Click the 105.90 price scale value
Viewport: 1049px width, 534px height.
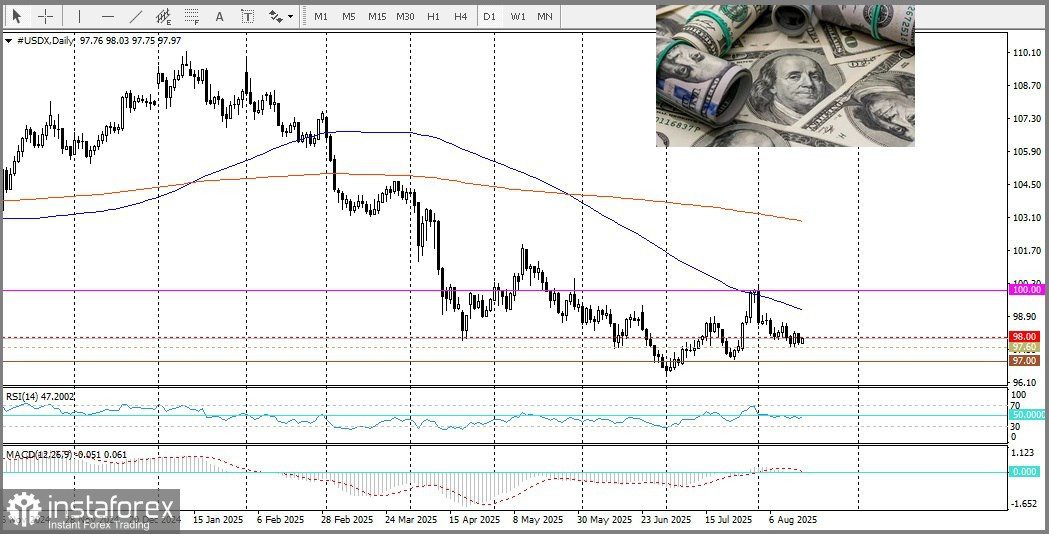click(1028, 152)
